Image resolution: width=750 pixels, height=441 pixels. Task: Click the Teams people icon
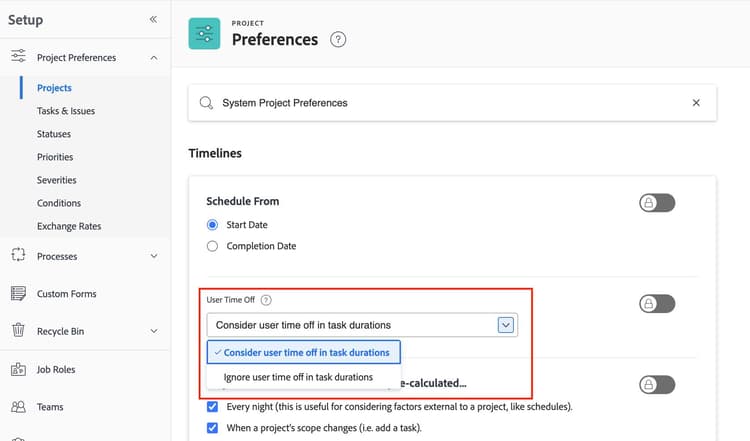18,407
